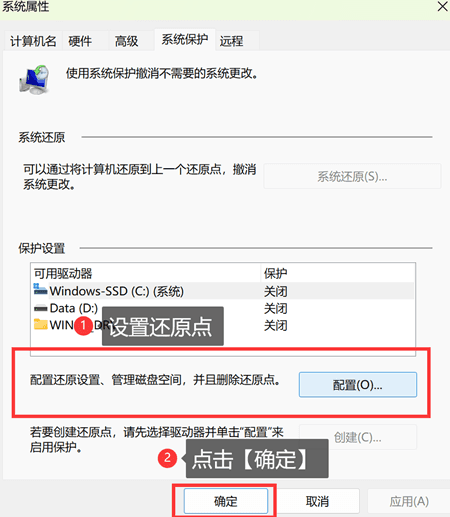The height and width of the screenshot is (517, 450).
Task: Close the 系统属性 dialog
Action: (442, 6)
